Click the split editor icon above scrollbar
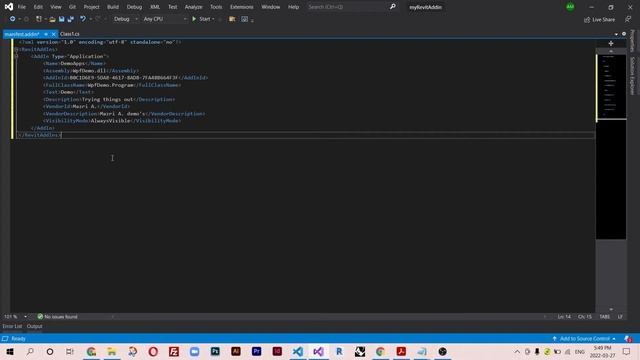Screen dimensions: 640x360 pyautogui.click(x=611, y=43)
